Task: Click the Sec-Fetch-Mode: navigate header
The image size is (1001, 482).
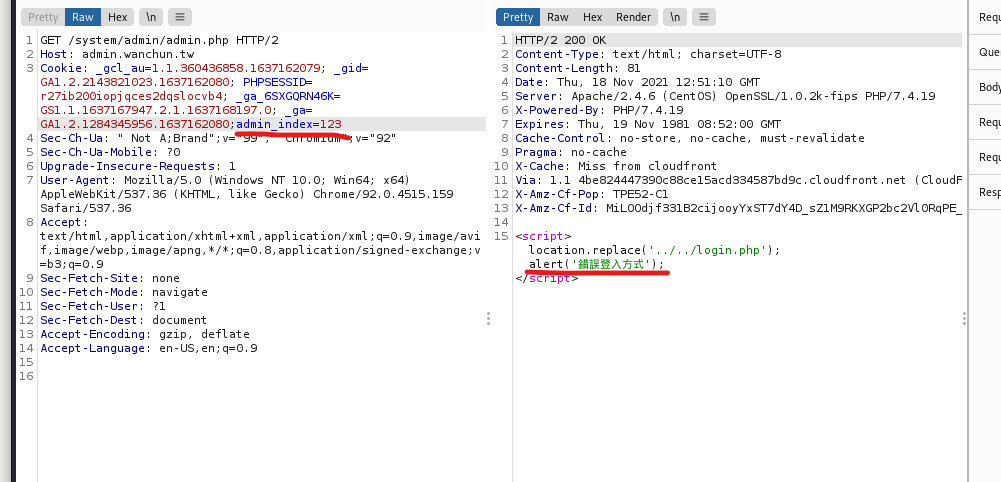Action: pyautogui.click(x=124, y=292)
